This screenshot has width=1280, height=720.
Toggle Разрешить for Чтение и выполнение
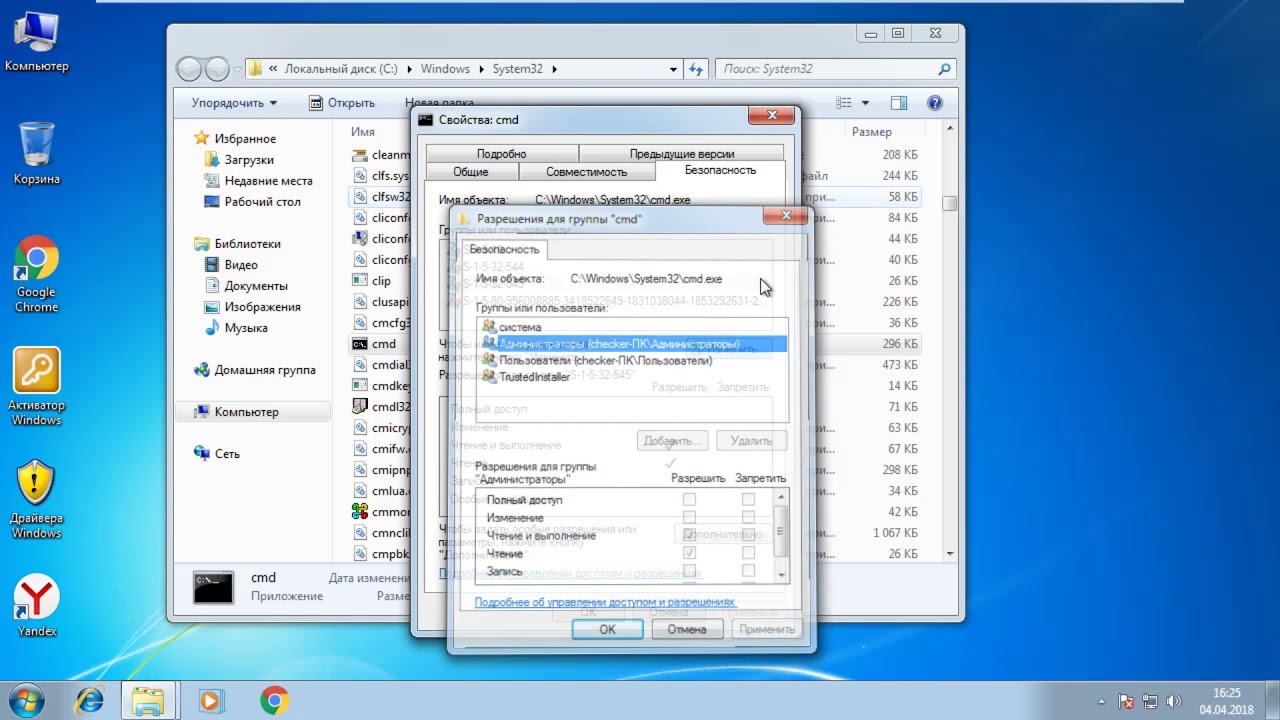pyautogui.click(x=689, y=535)
